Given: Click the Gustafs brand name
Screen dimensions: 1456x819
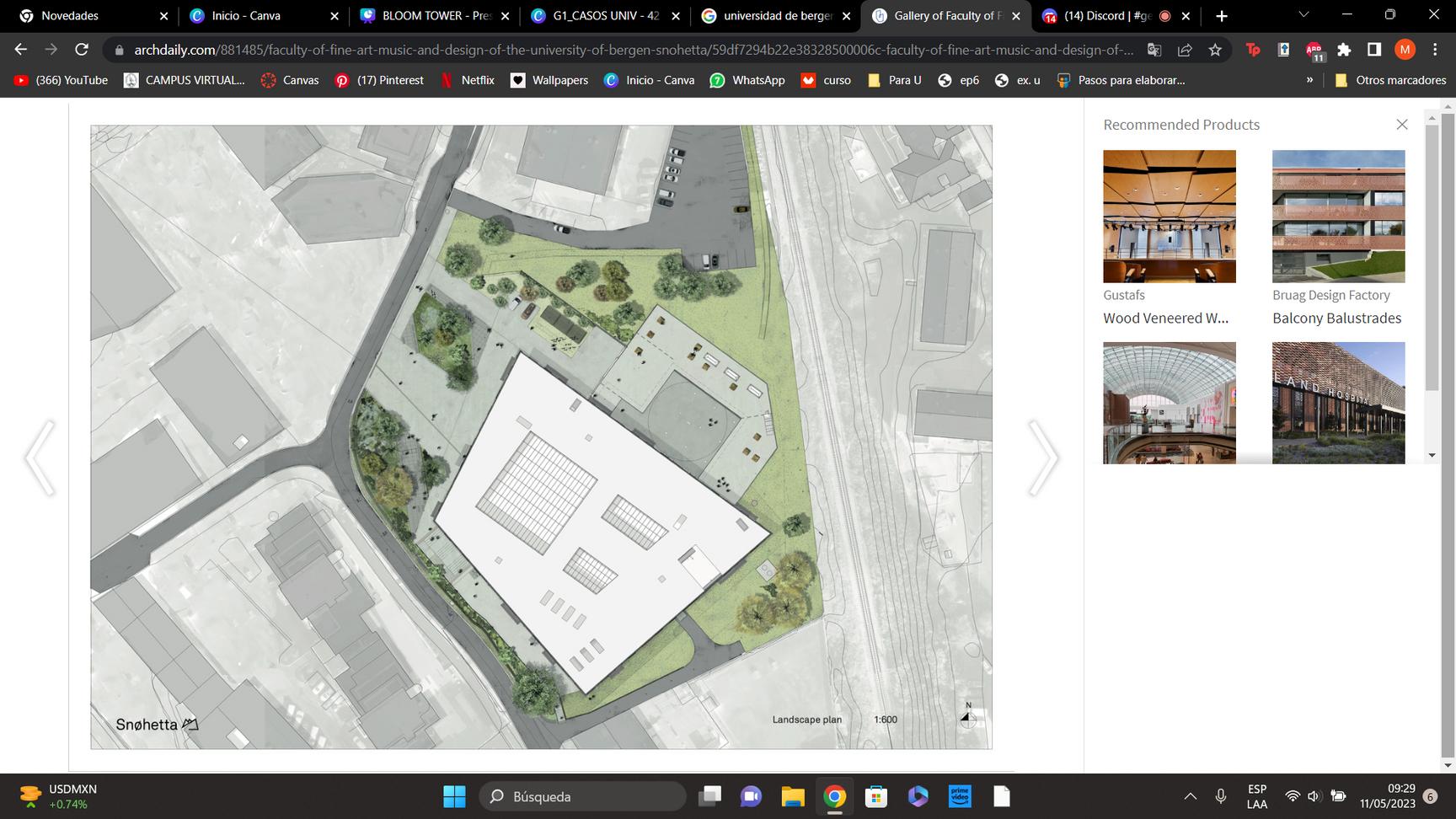Looking at the screenshot, I should click(1124, 295).
